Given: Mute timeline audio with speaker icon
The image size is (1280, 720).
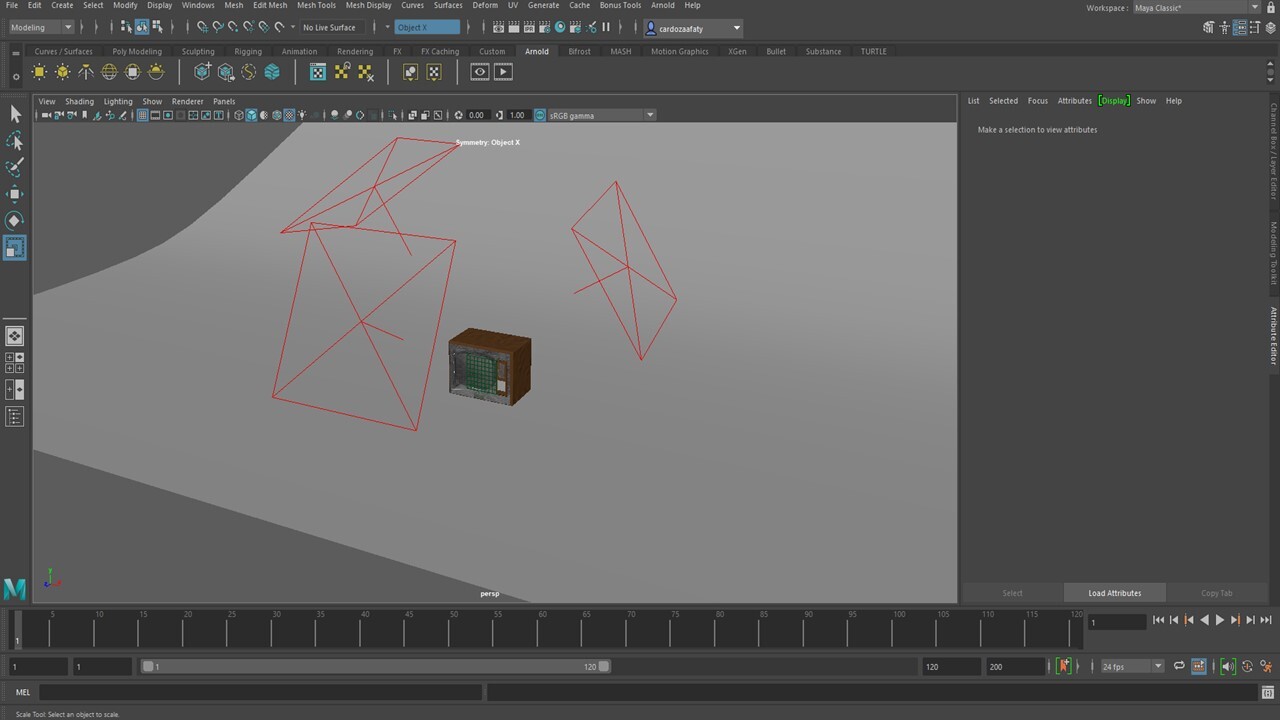Looking at the screenshot, I should 1228,666.
